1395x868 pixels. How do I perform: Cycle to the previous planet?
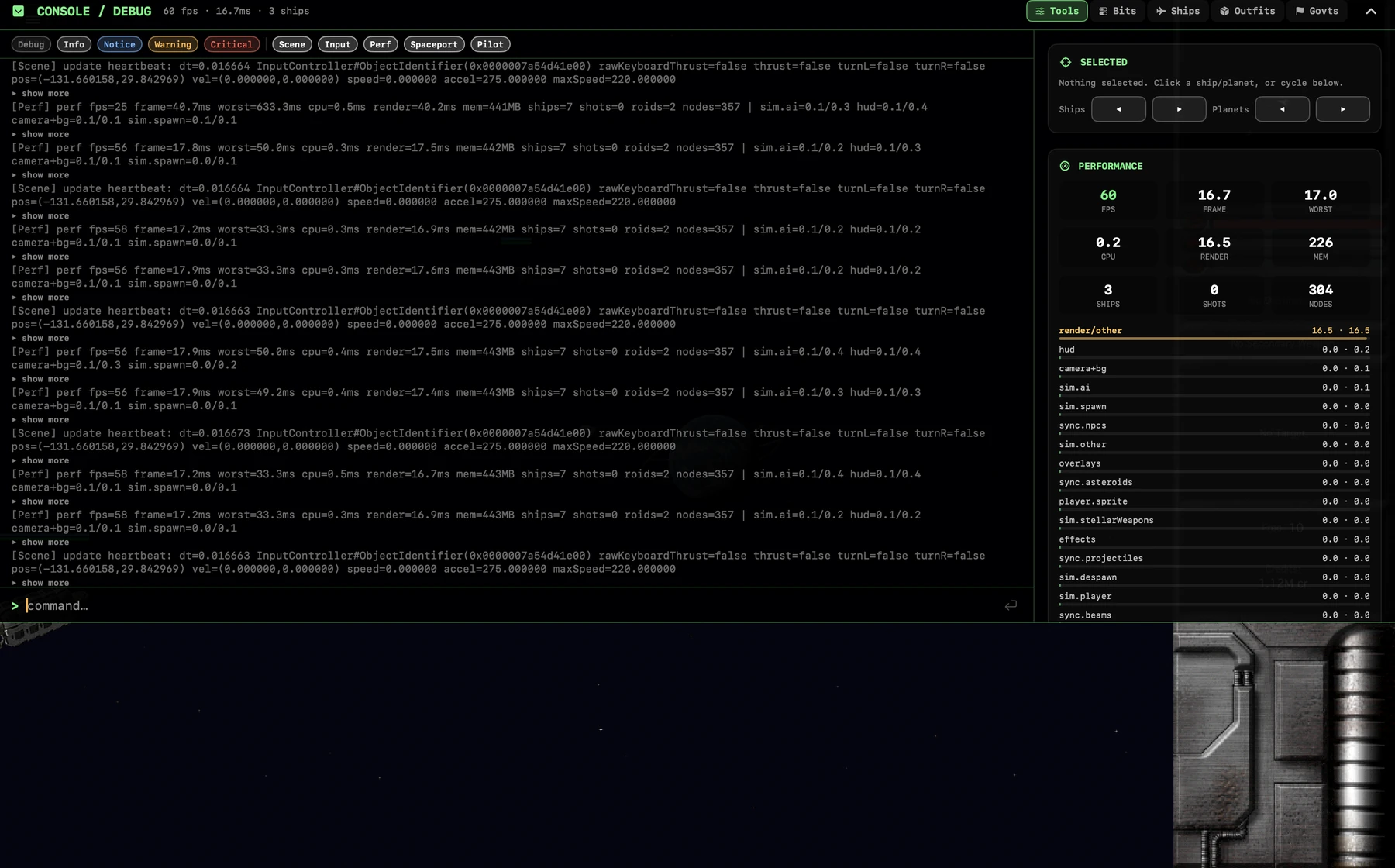click(1282, 109)
